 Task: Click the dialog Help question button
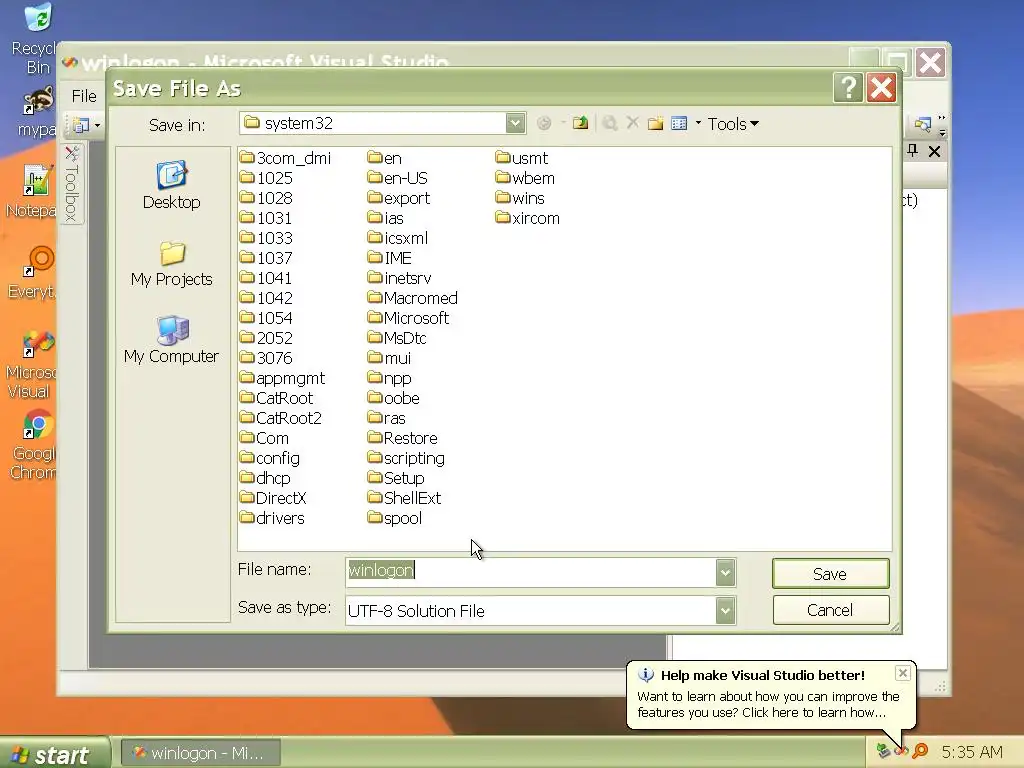pyautogui.click(x=848, y=88)
